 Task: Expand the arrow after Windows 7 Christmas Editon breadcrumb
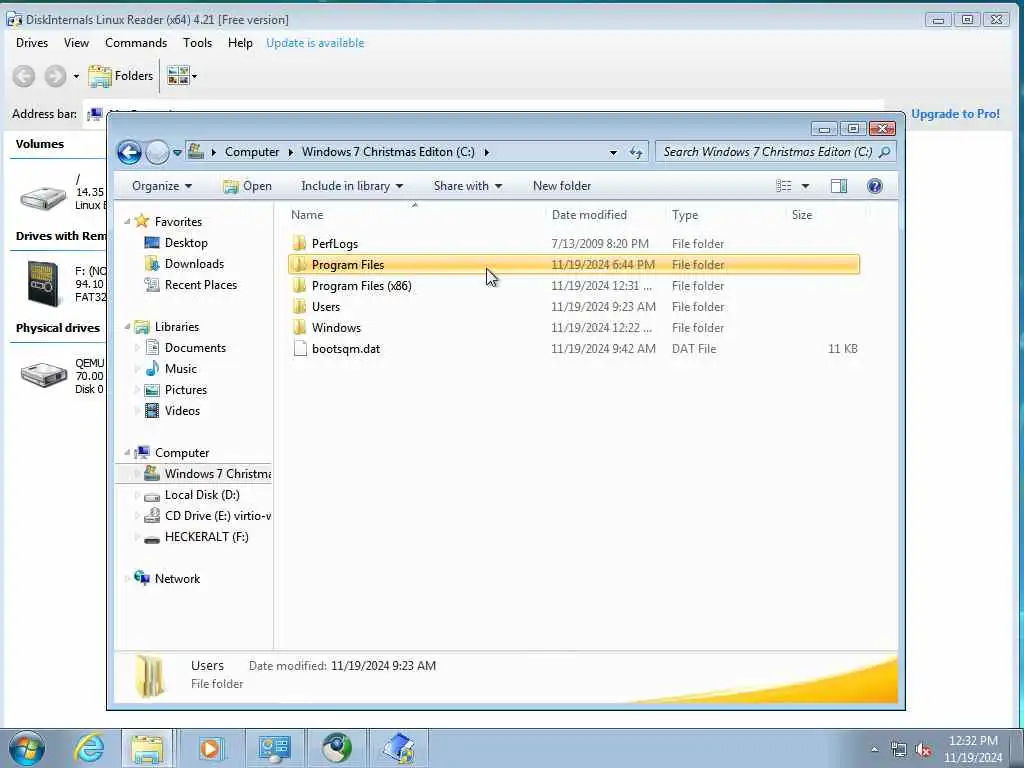click(x=487, y=152)
